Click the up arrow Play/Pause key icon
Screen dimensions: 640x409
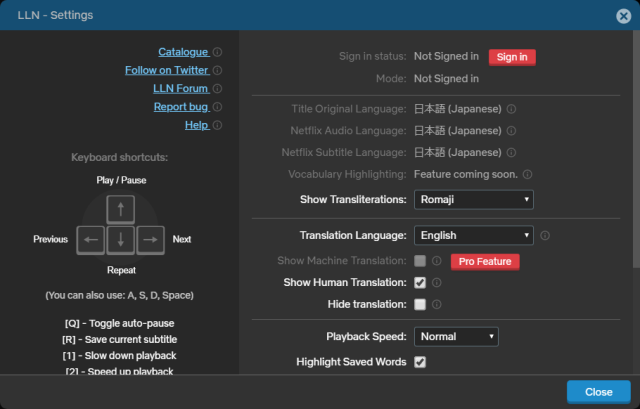(120, 209)
